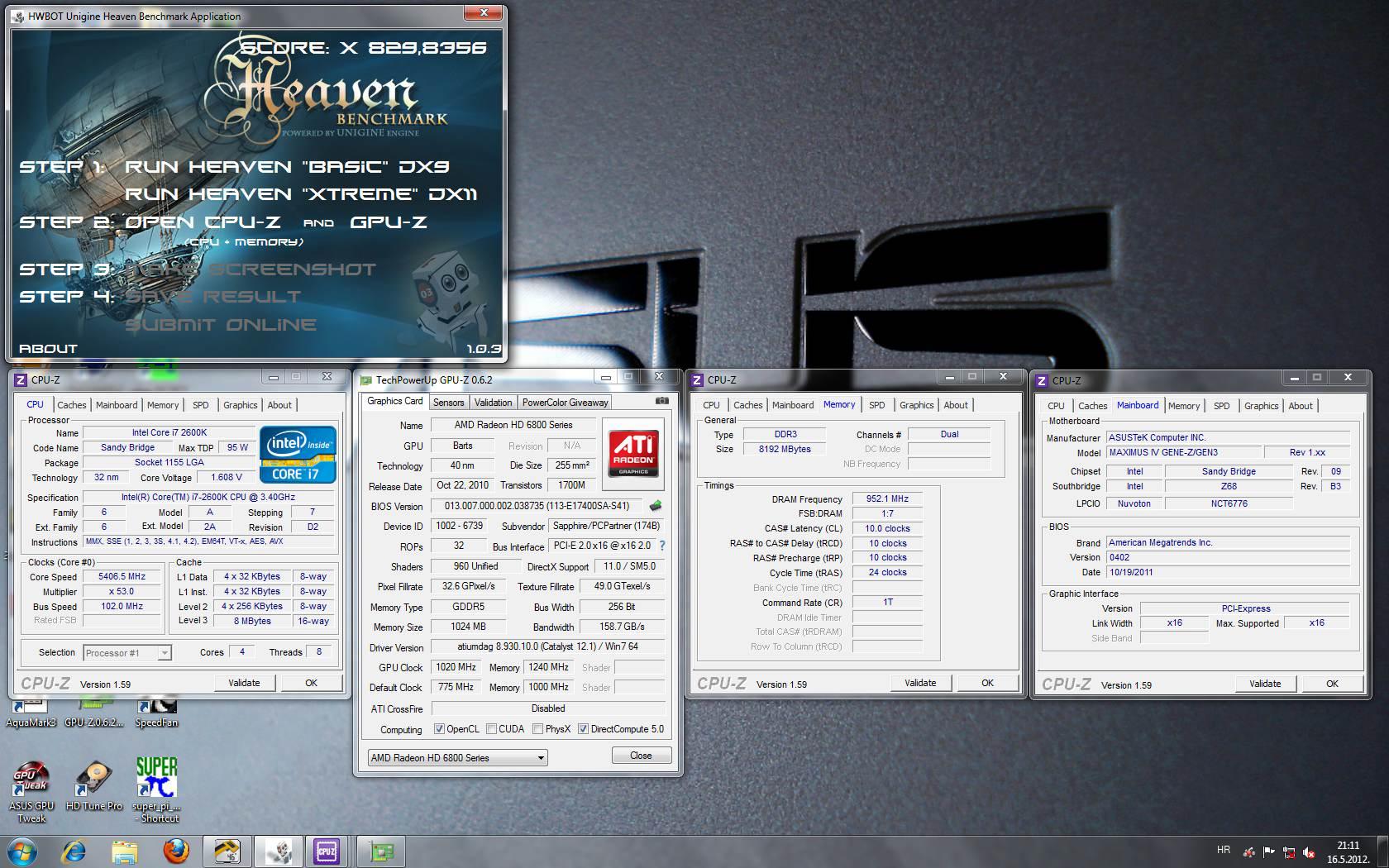This screenshot has width=1389, height=868.
Task: Click the Multiplier x 53.0 value
Action: tap(122, 592)
